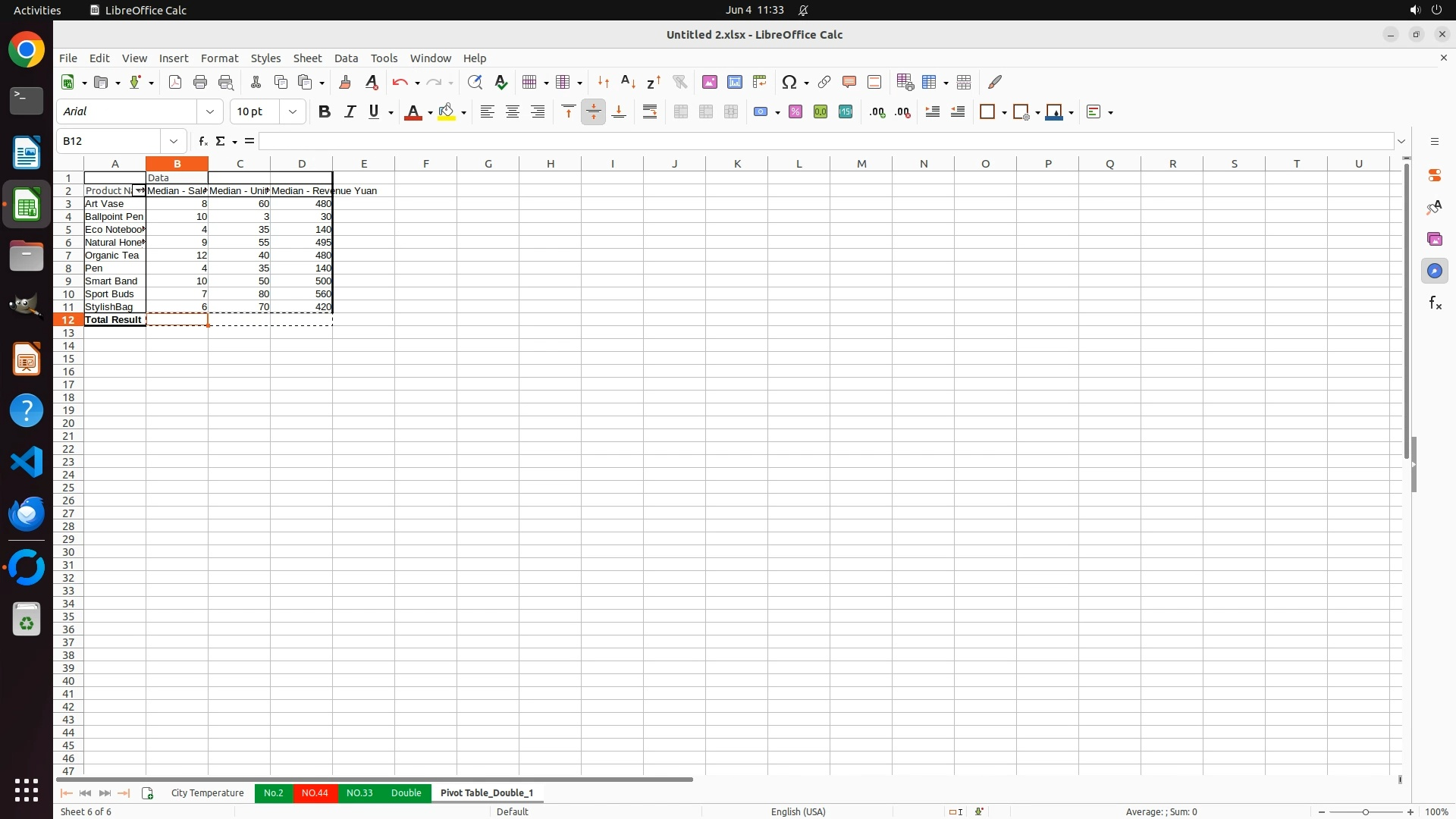This screenshot has height=819, width=1456.
Task: Click the Merge and Center Cells icon
Action: [x=681, y=112]
